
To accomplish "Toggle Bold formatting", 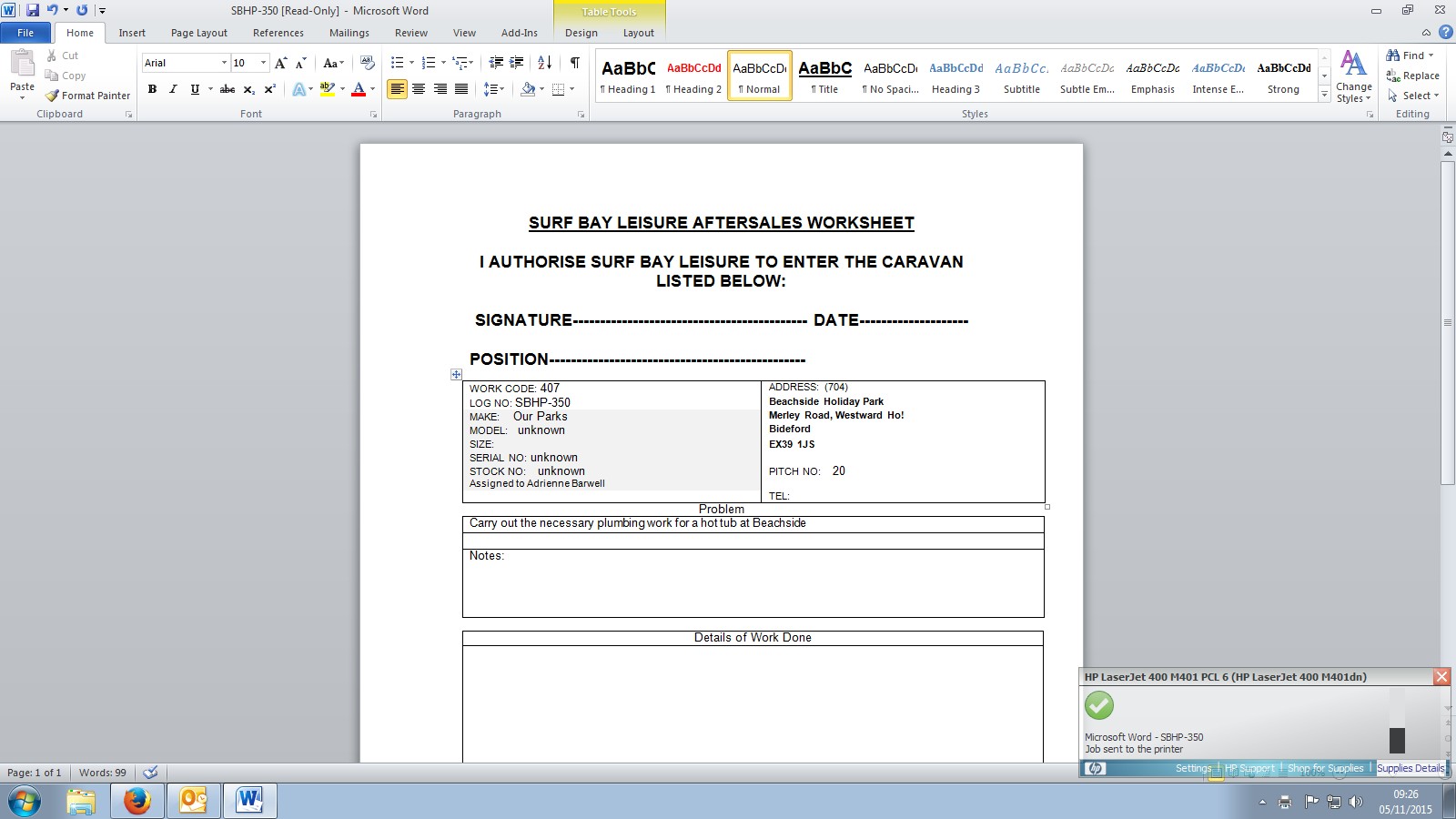I will (152, 89).
